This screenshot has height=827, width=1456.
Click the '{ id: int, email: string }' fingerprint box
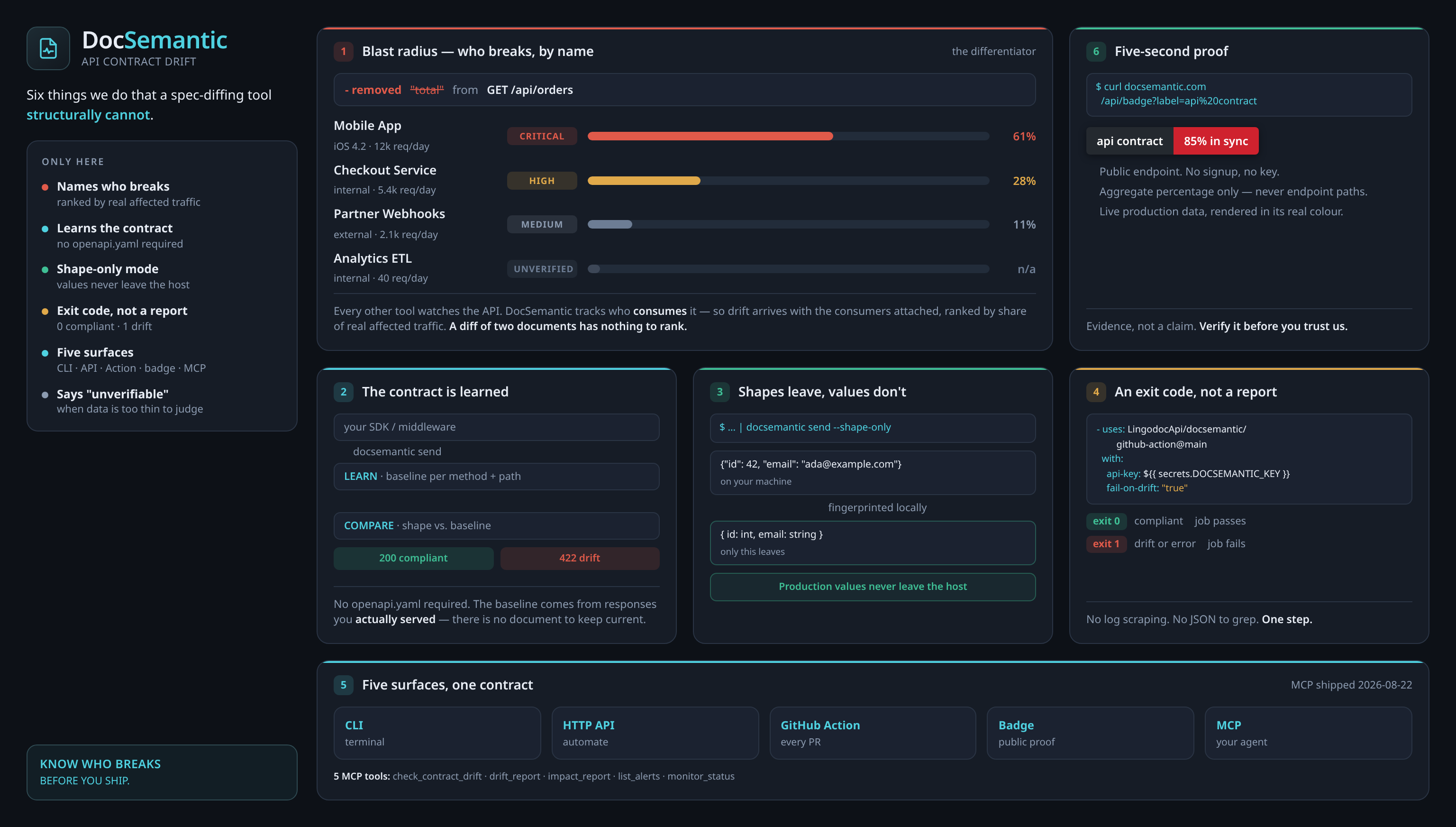(x=873, y=542)
